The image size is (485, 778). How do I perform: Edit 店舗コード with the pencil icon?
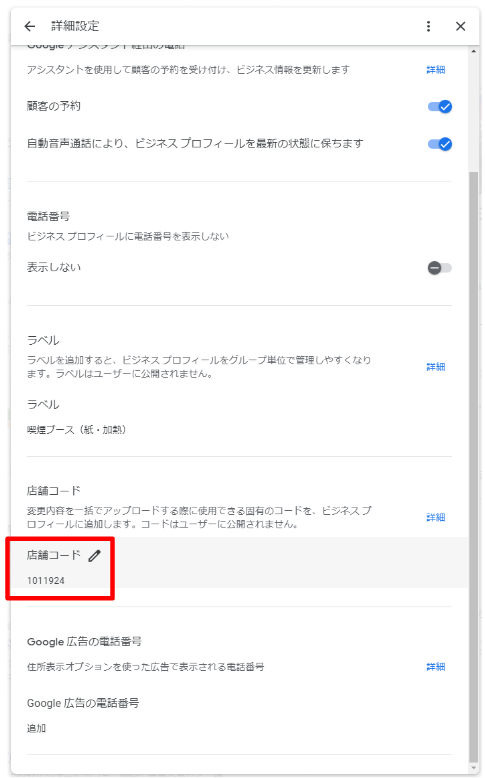click(94, 556)
